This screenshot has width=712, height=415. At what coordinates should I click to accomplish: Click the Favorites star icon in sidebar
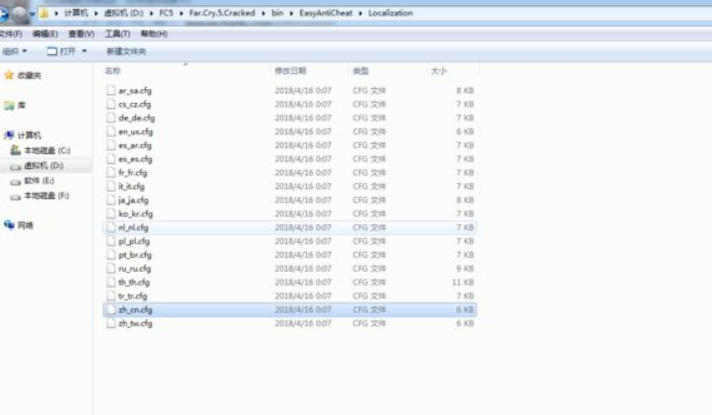9,75
